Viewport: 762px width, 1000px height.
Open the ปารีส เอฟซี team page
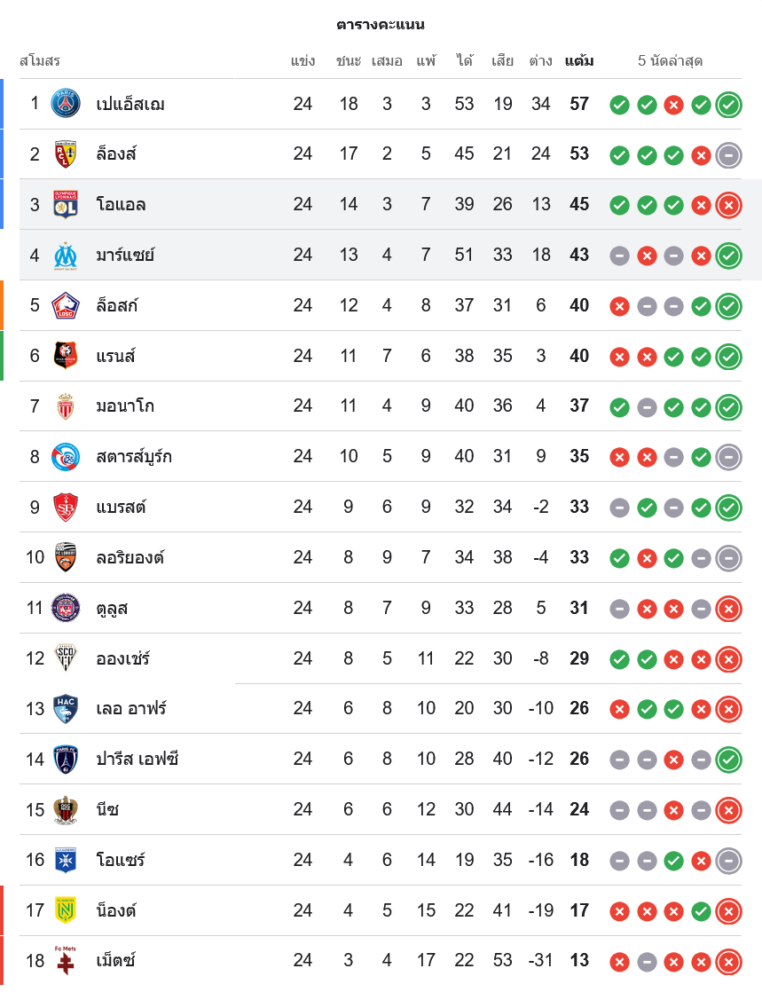138,759
